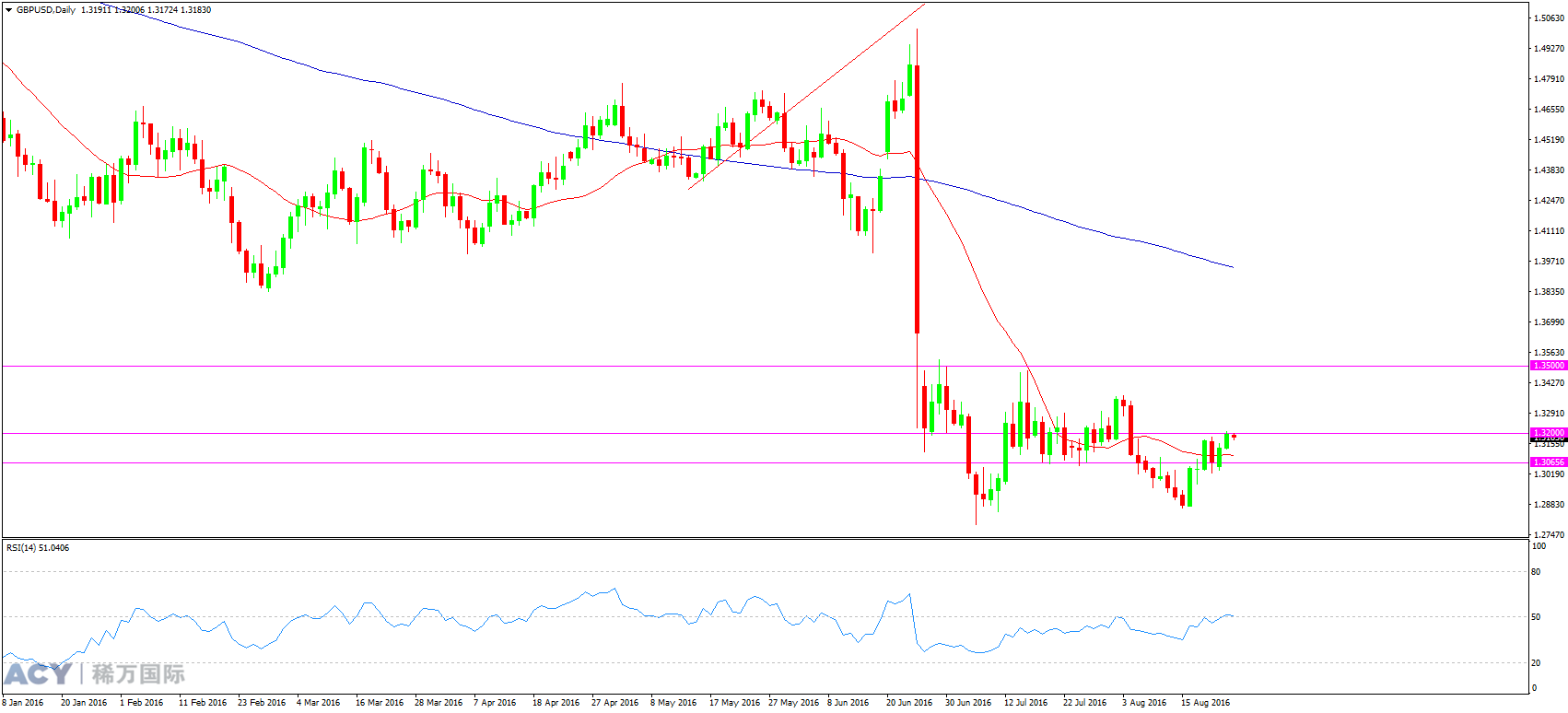1568x713 pixels.
Task: Click the 8 Jan 2016 date label
Action: (x=23, y=702)
